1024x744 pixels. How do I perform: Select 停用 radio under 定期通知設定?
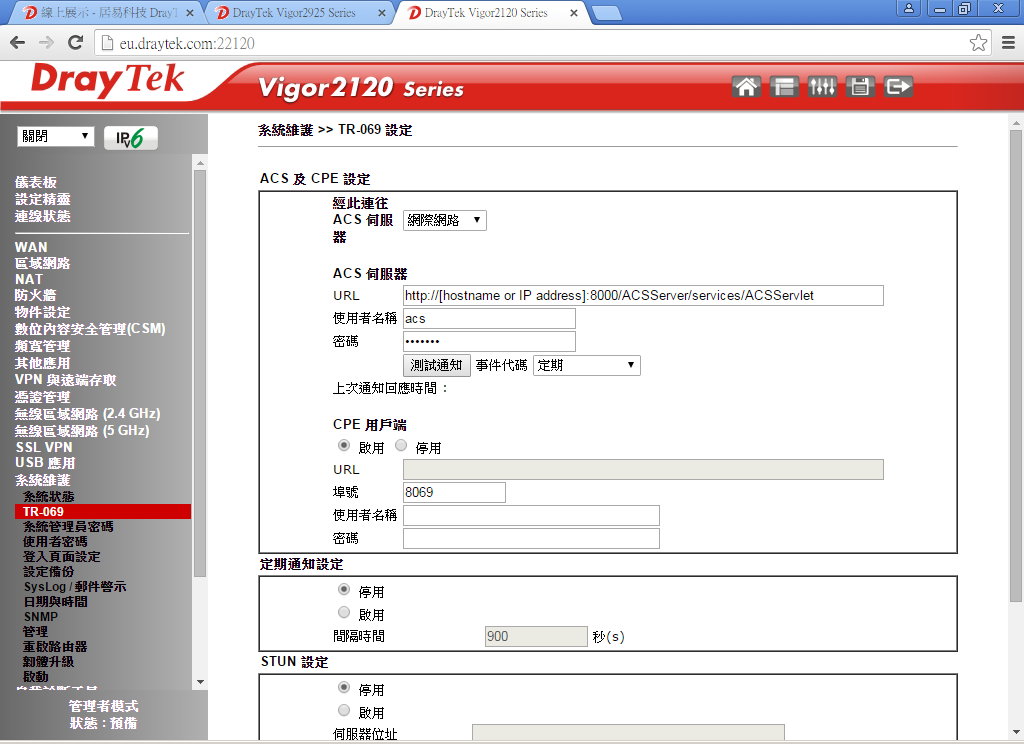pos(344,589)
